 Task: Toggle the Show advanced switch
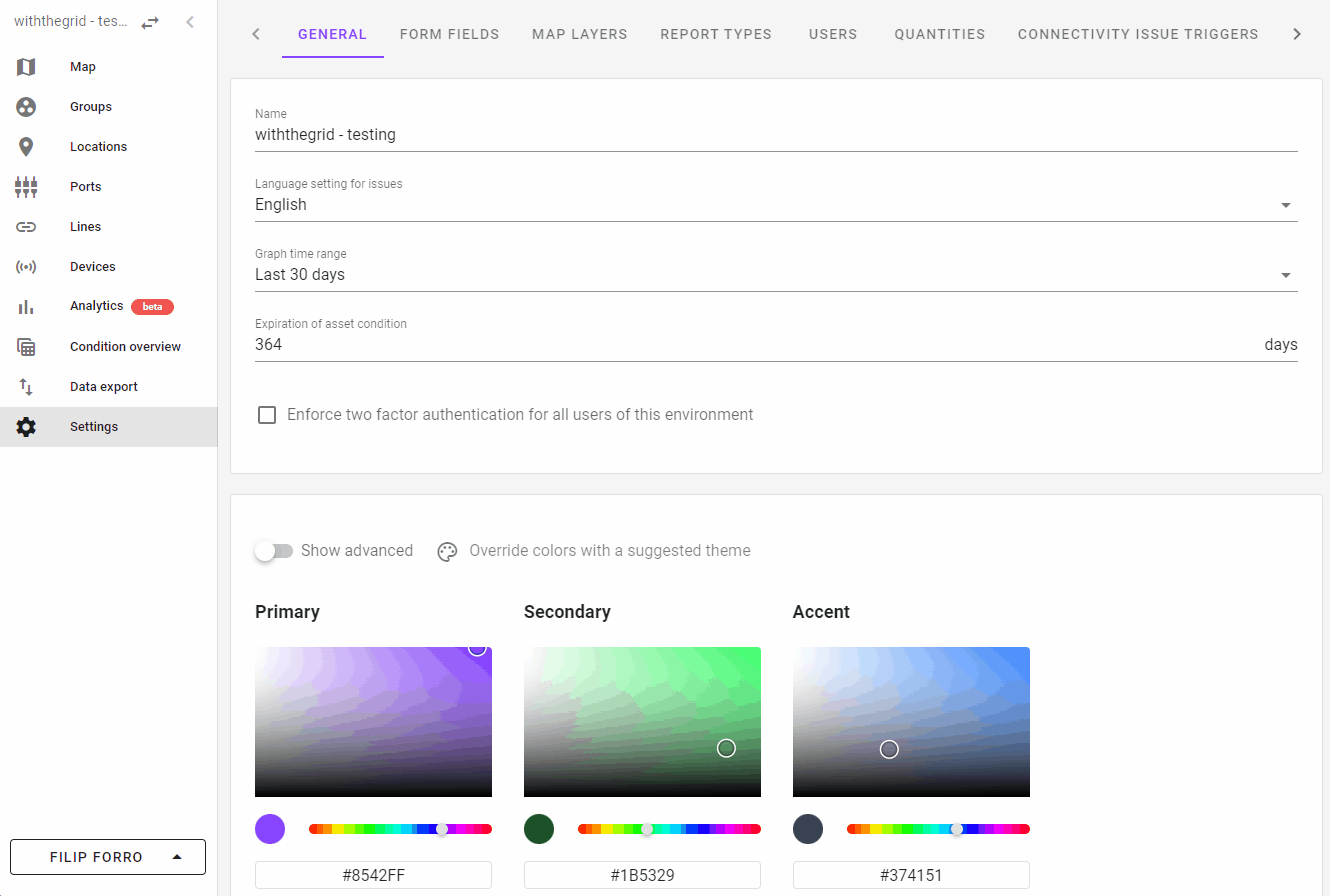click(x=273, y=551)
